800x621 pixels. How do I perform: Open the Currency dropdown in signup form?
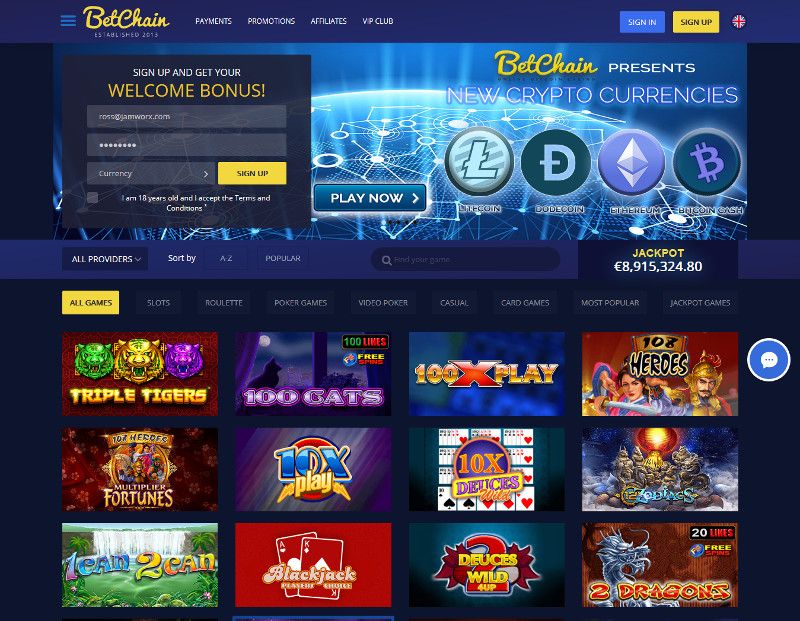point(151,173)
